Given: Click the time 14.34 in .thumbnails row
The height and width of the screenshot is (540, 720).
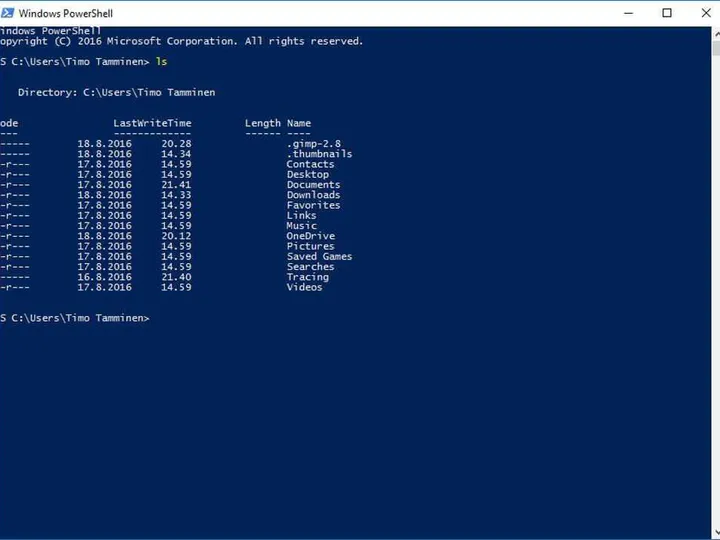Looking at the screenshot, I should 176,154.
